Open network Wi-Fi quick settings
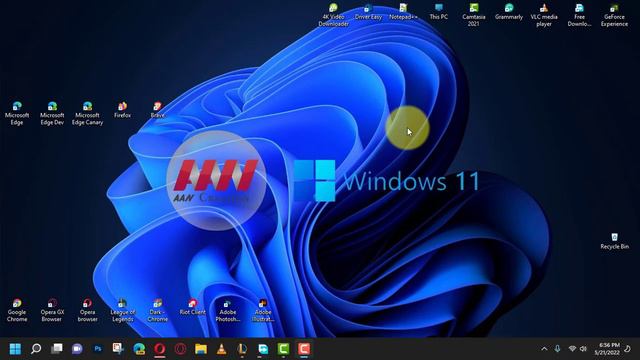 (x=572, y=349)
